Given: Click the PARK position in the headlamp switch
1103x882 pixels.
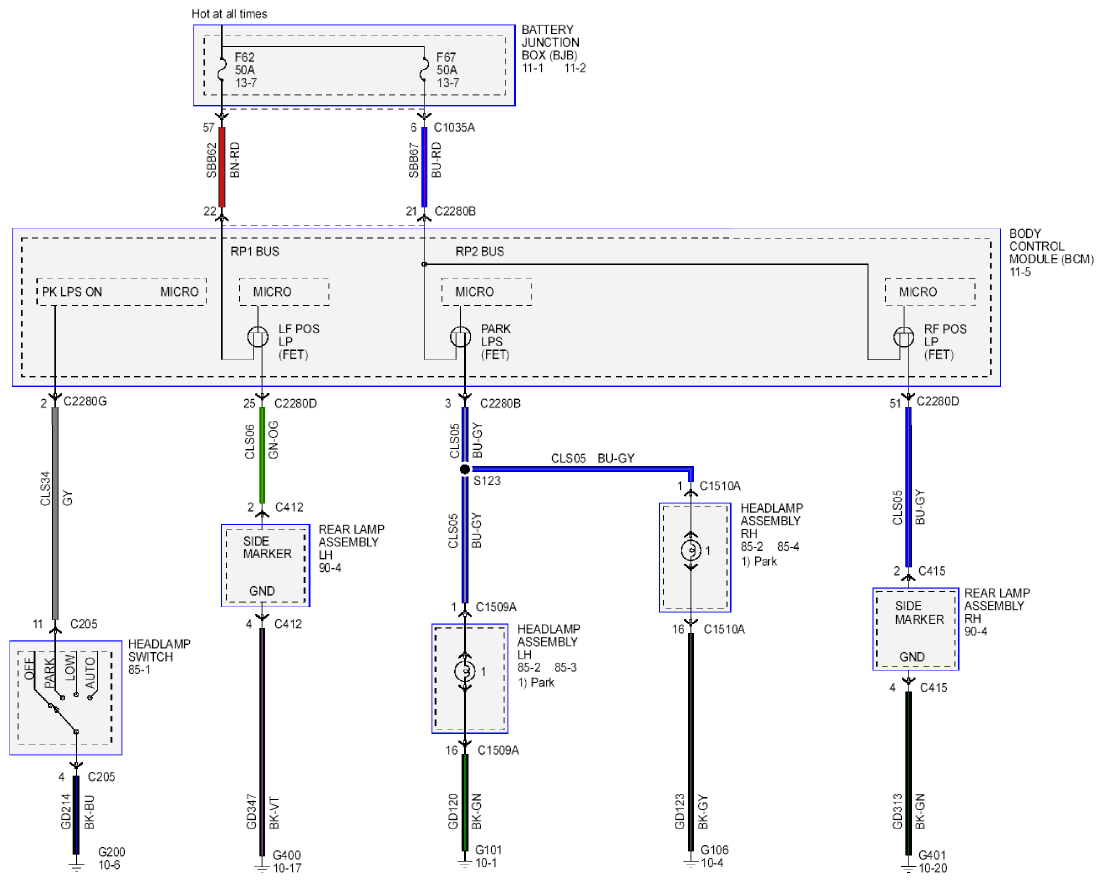Looking at the screenshot, I should pos(50,672).
